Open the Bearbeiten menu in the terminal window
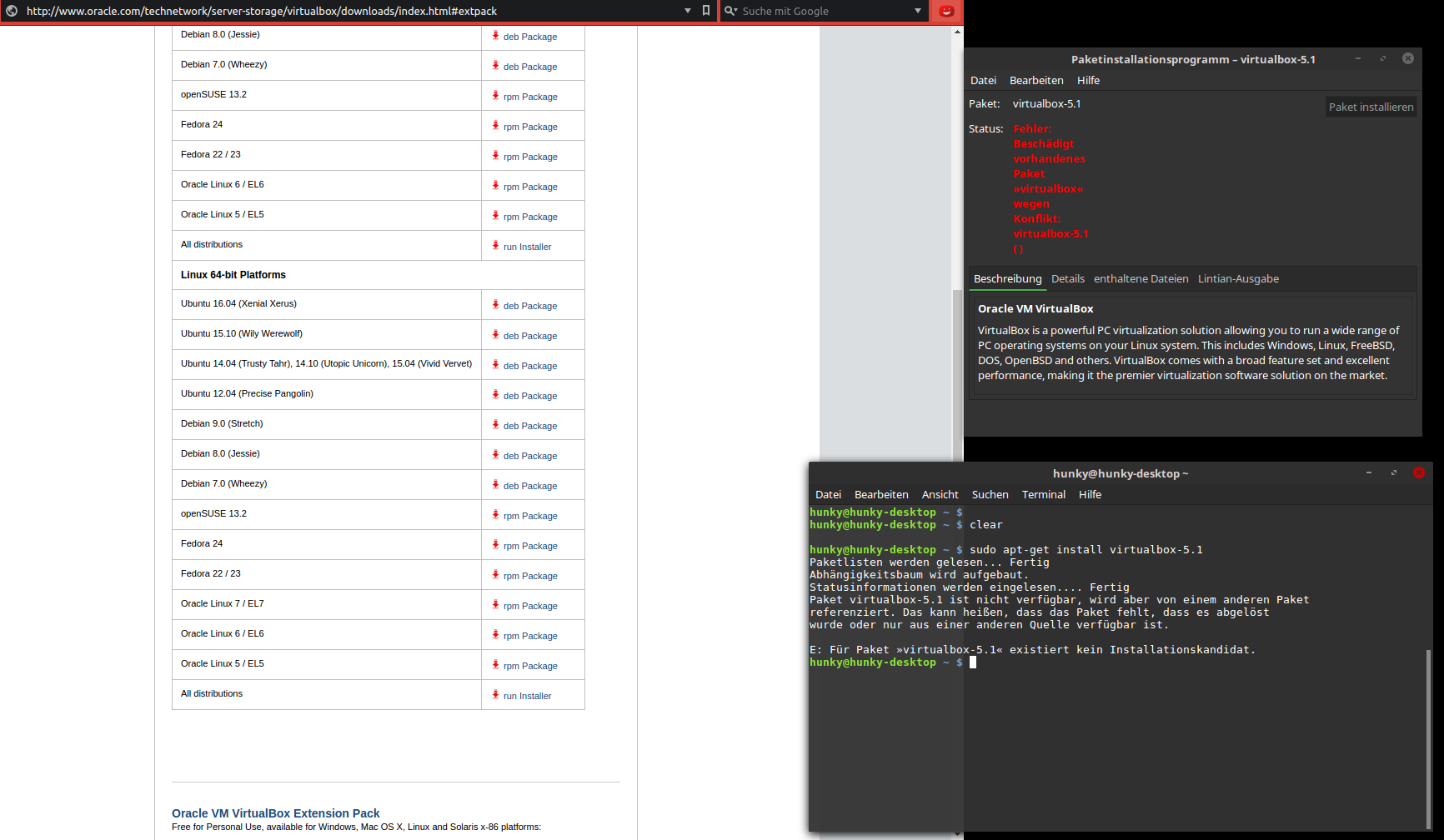Image resolution: width=1444 pixels, height=840 pixels. coord(881,495)
